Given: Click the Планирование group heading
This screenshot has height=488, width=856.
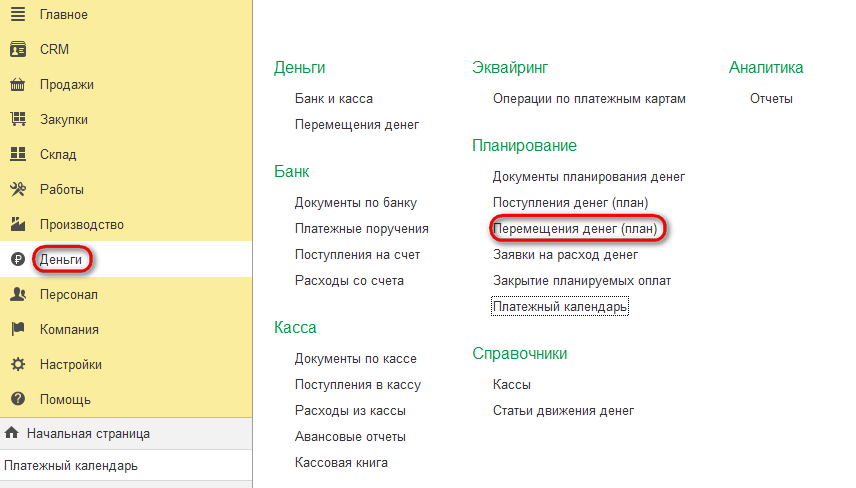Looking at the screenshot, I should [x=525, y=146].
